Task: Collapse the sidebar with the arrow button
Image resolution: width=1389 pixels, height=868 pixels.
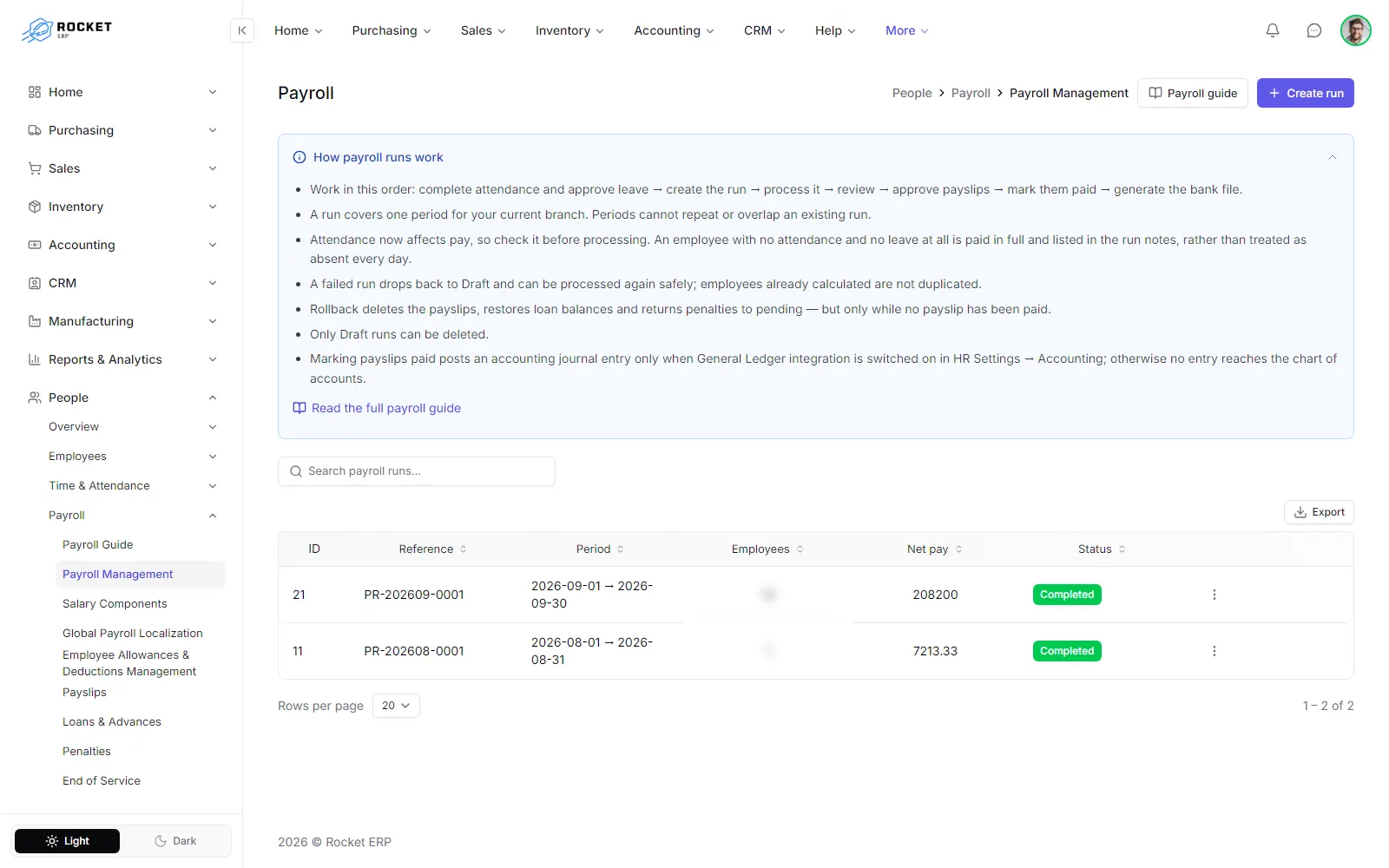Action: 242,30
